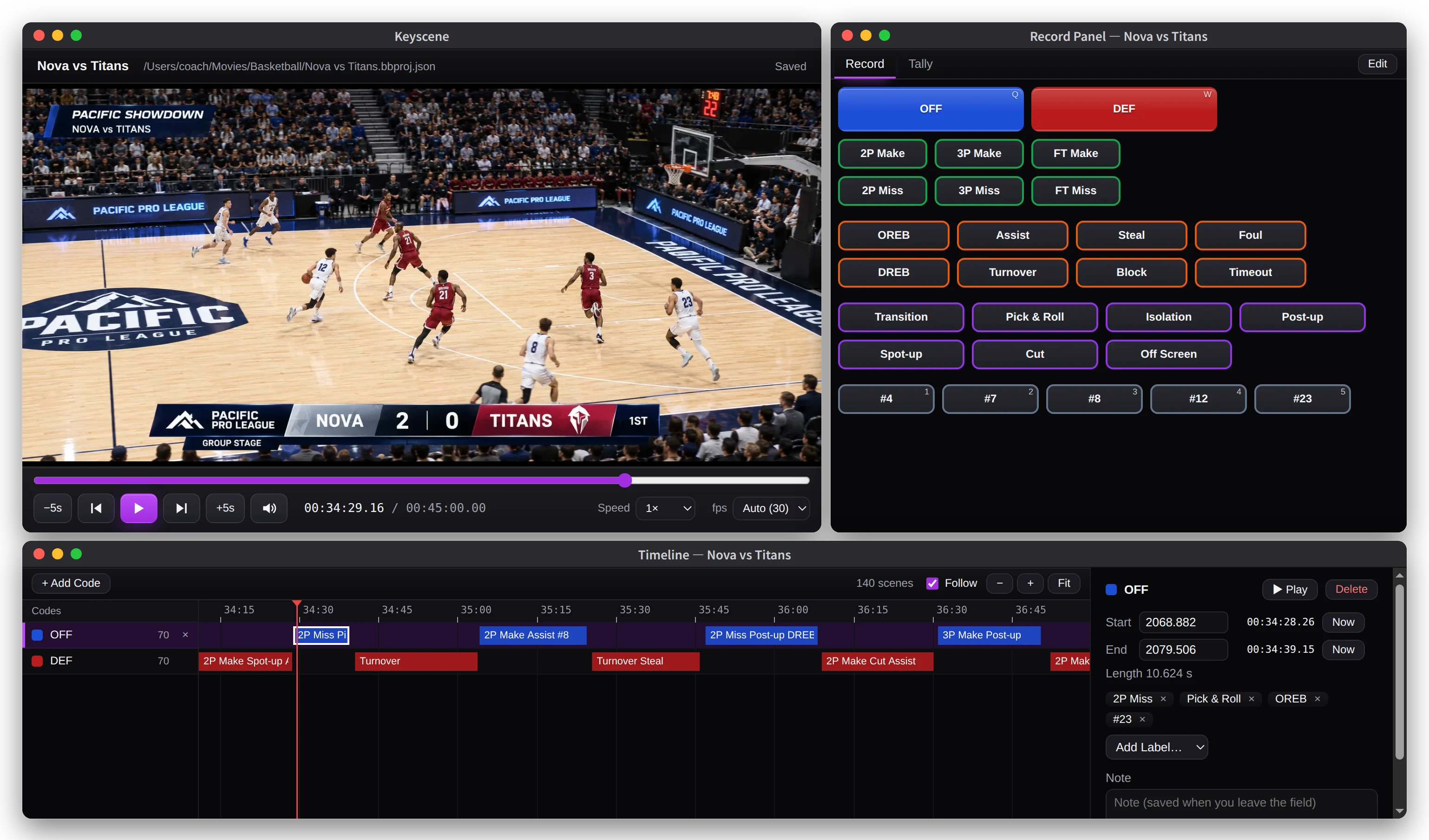Zoom in timeline with plus button
Viewport: 1429px width, 840px height.
pos(1030,583)
